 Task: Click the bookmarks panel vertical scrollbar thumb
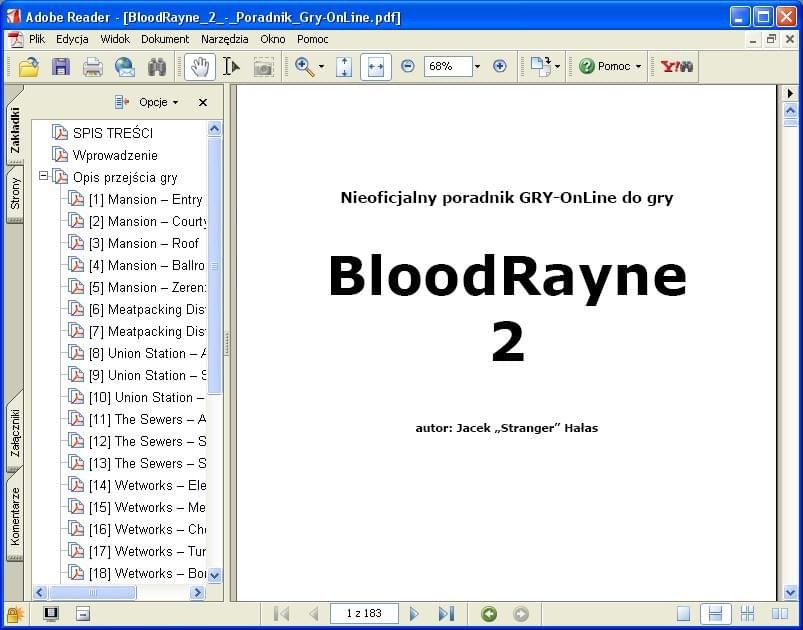point(215,266)
